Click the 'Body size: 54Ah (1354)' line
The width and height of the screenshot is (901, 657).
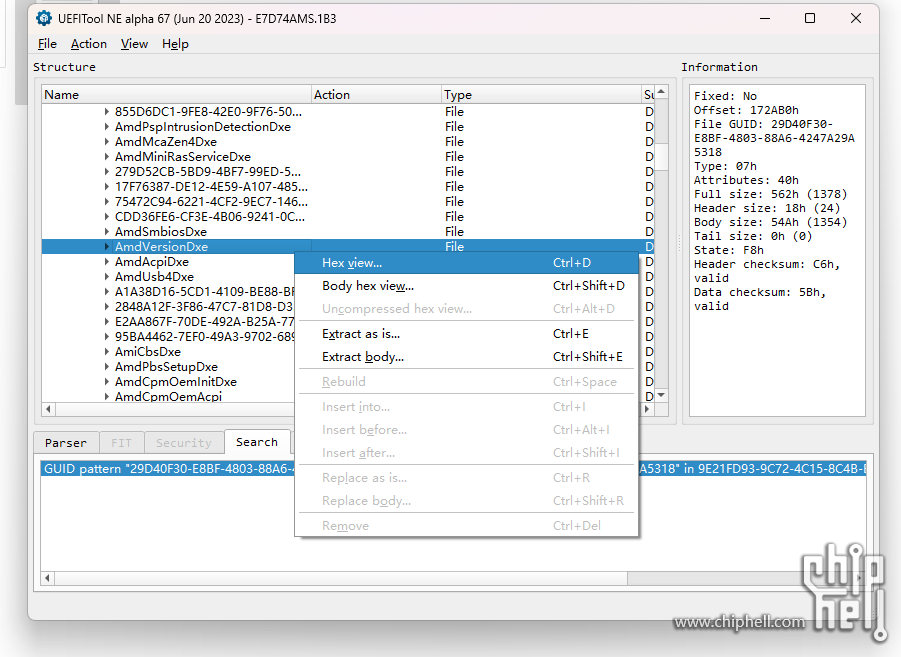pyautogui.click(x=771, y=222)
